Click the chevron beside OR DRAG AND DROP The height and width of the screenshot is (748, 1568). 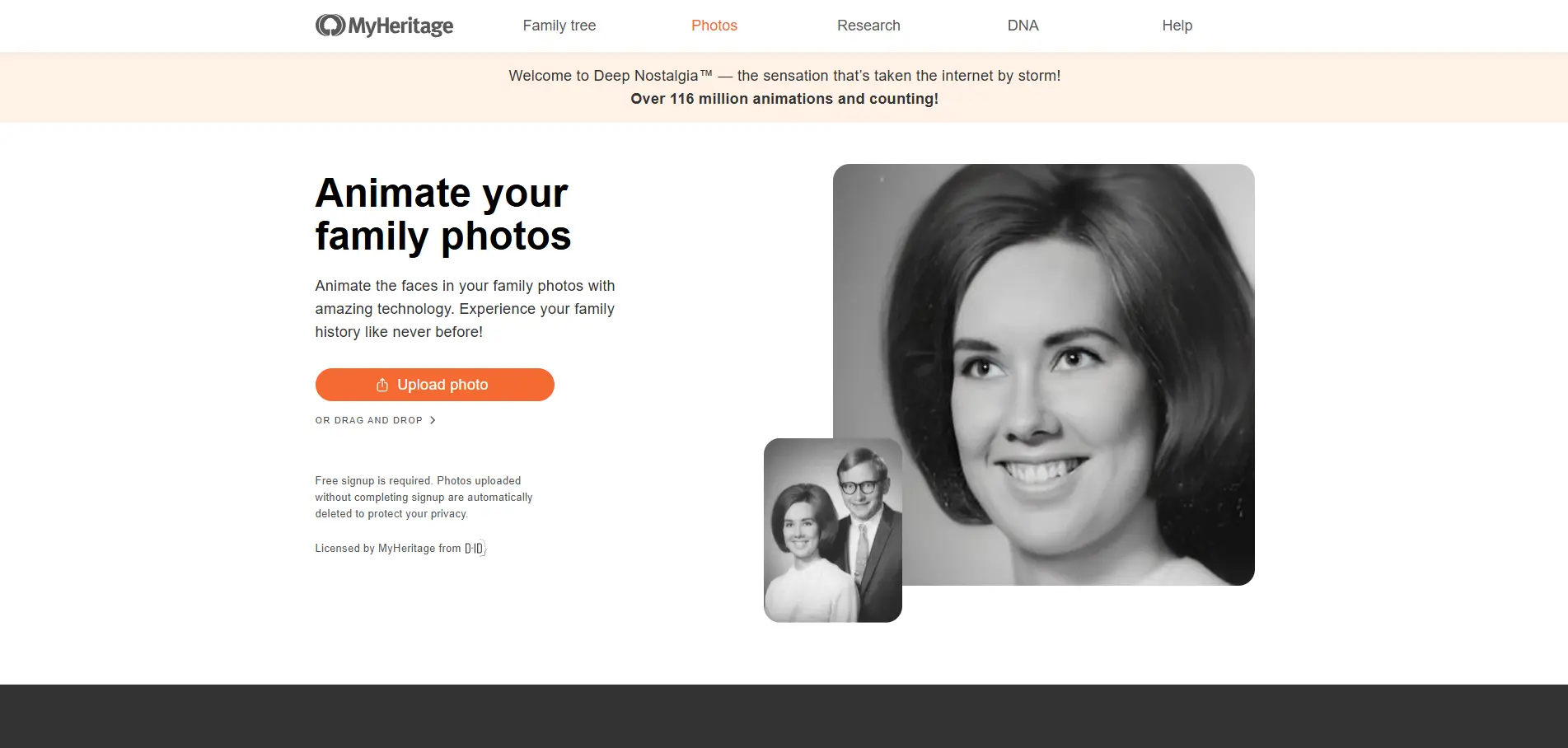[433, 420]
